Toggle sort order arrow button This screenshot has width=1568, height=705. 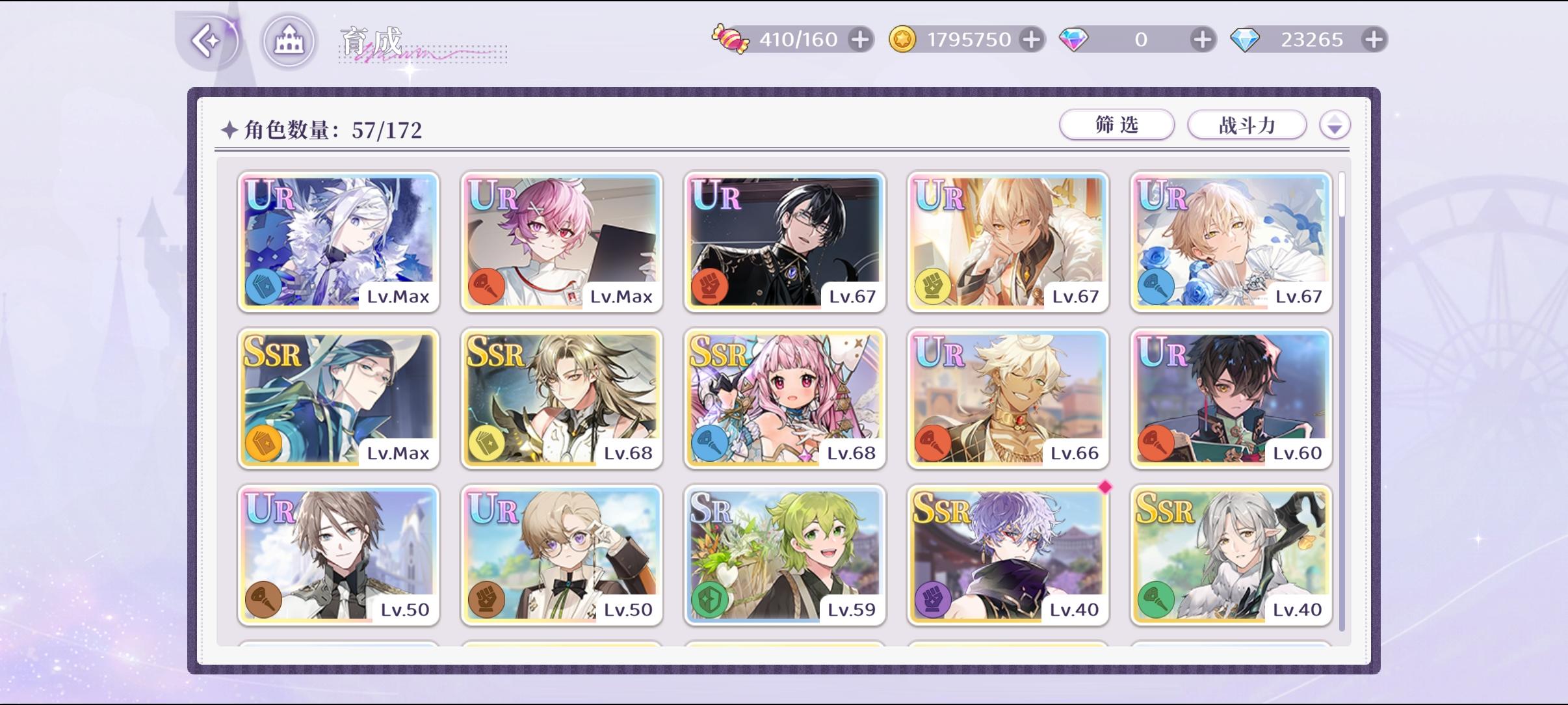click(x=1335, y=125)
